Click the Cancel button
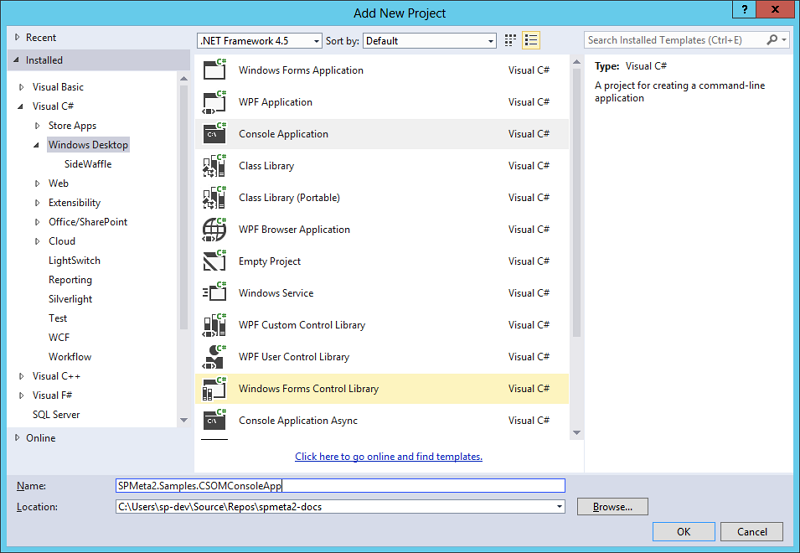800x553 pixels. click(x=752, y=532)
